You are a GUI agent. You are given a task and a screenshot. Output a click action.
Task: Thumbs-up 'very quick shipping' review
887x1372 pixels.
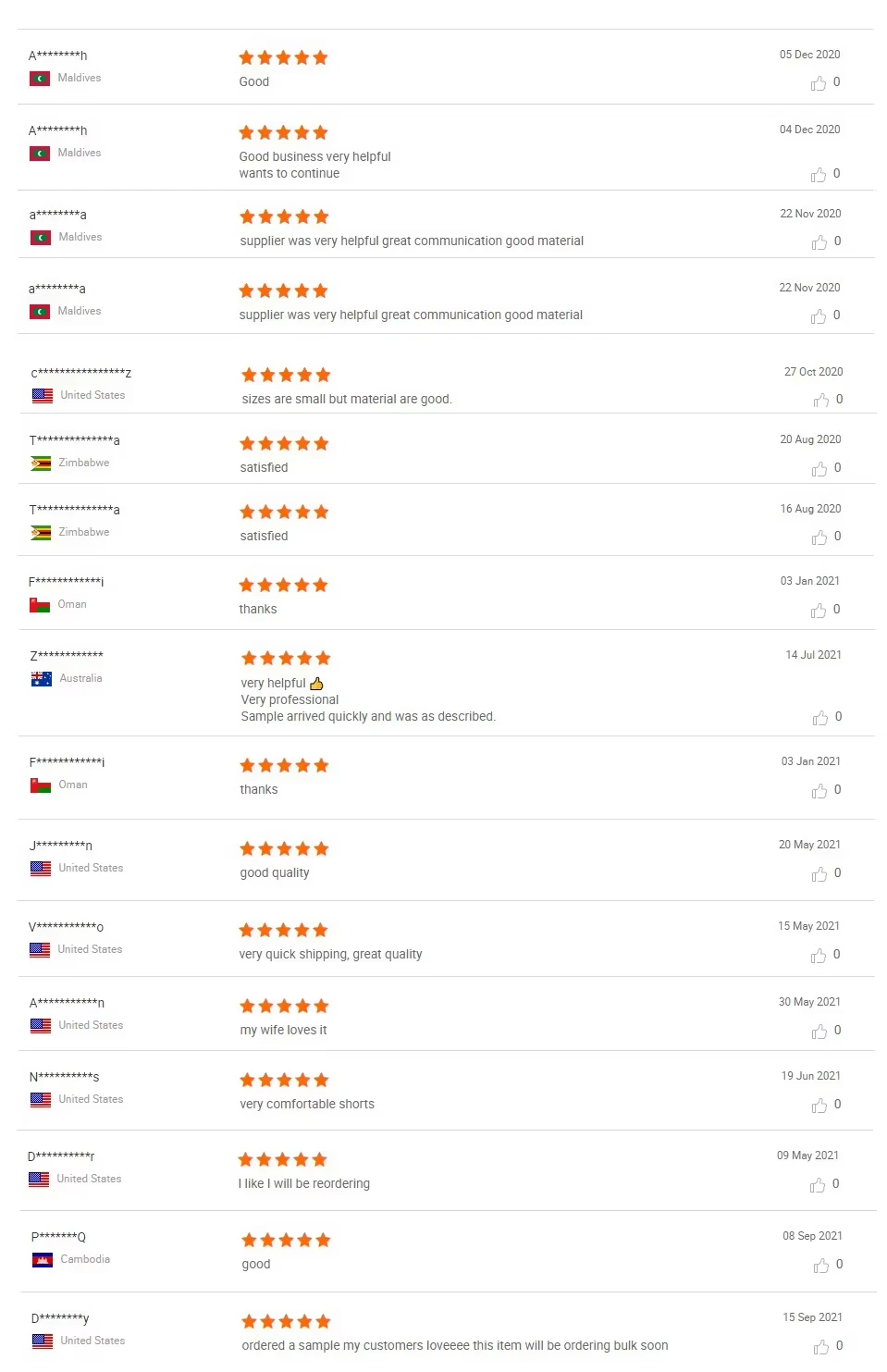(818, 956)
